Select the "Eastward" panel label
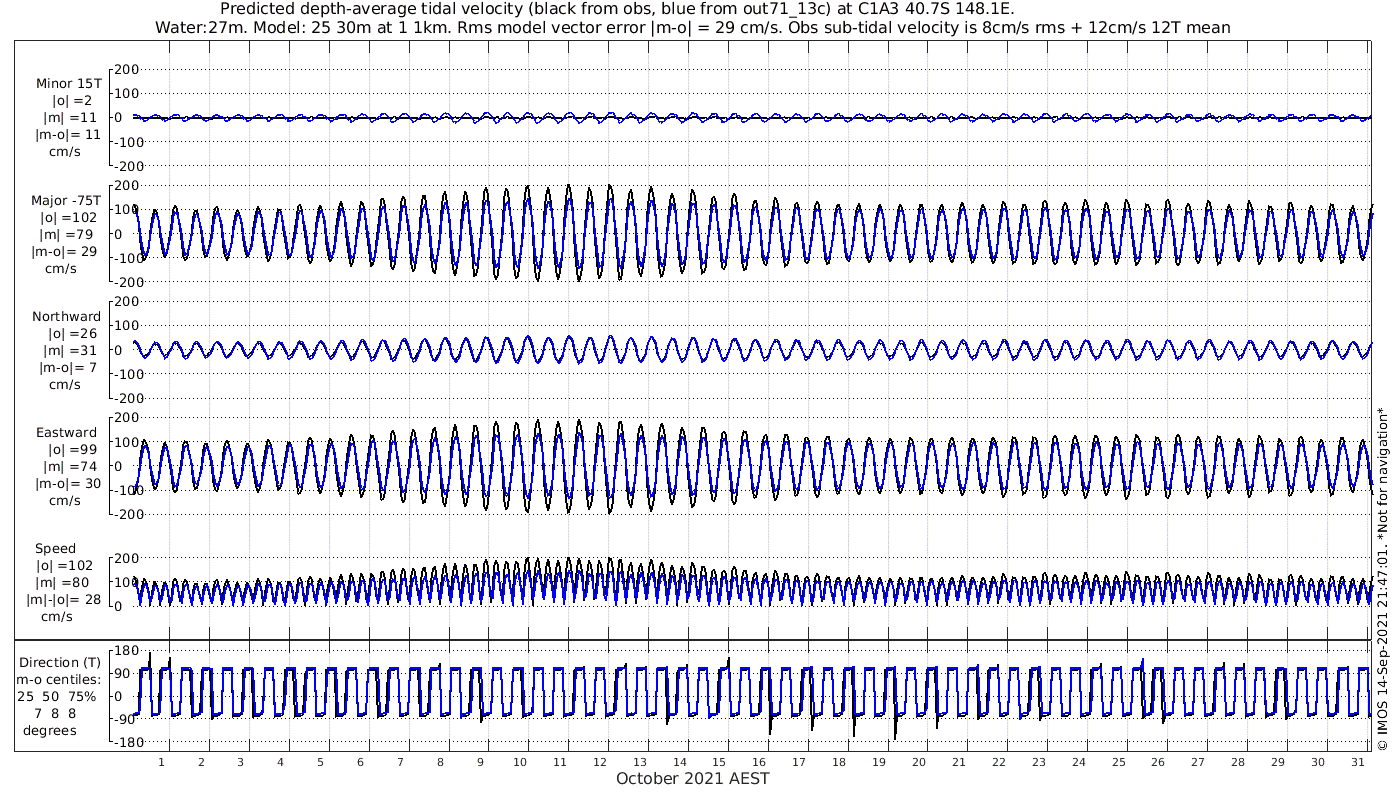This screenshot has height=800, width=1400. point(67,434)
